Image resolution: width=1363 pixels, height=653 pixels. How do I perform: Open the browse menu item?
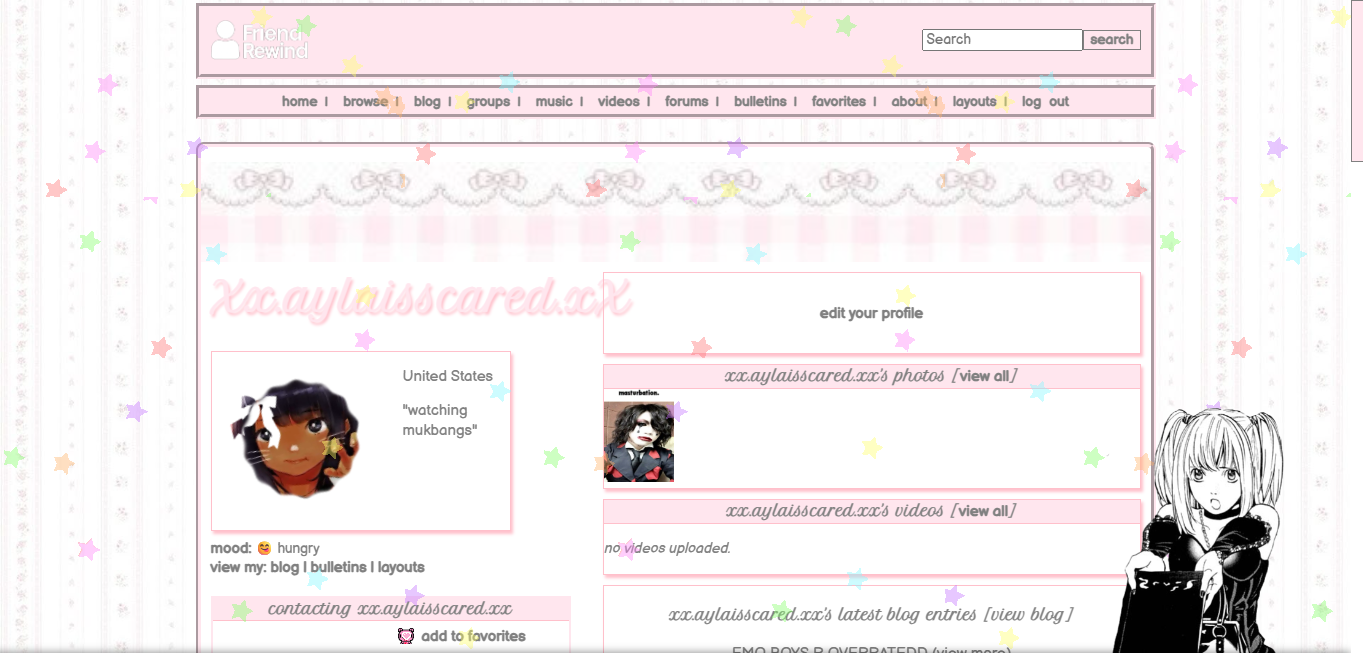pyautogui.click(x=365, y=101)
